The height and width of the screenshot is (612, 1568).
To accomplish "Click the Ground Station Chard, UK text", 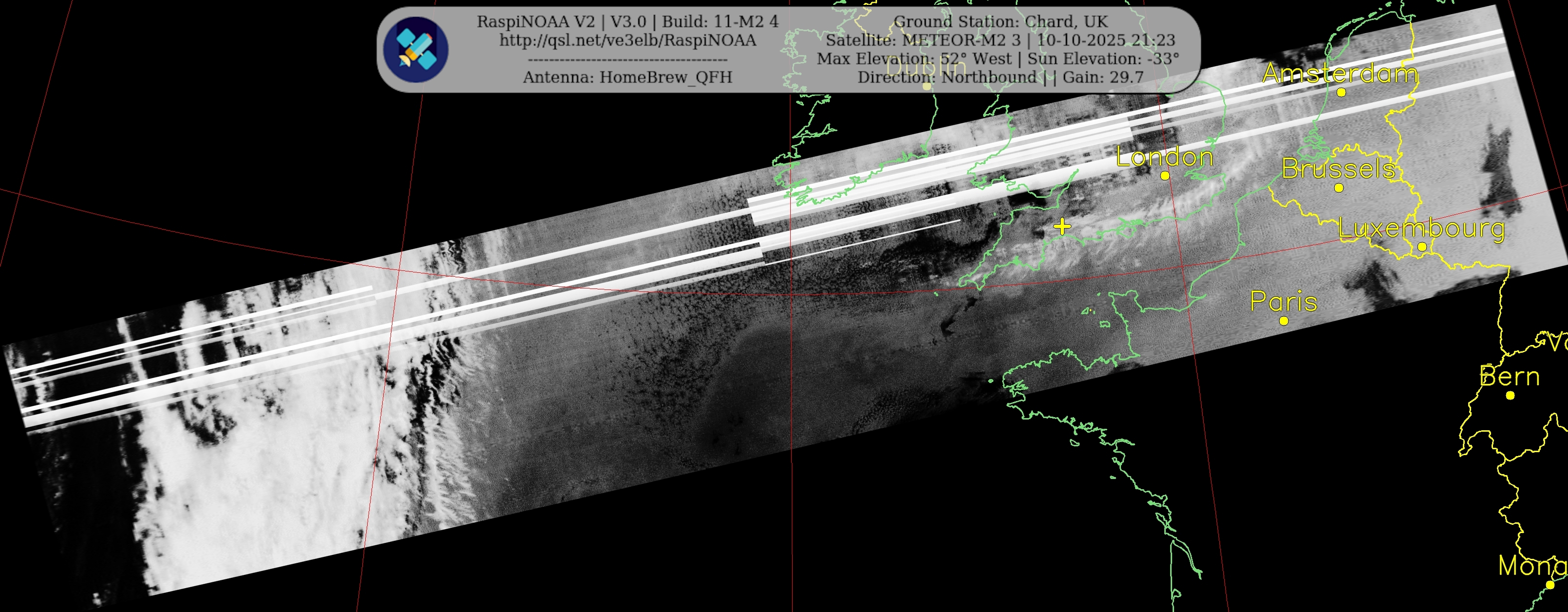I will click(1000, 21).
